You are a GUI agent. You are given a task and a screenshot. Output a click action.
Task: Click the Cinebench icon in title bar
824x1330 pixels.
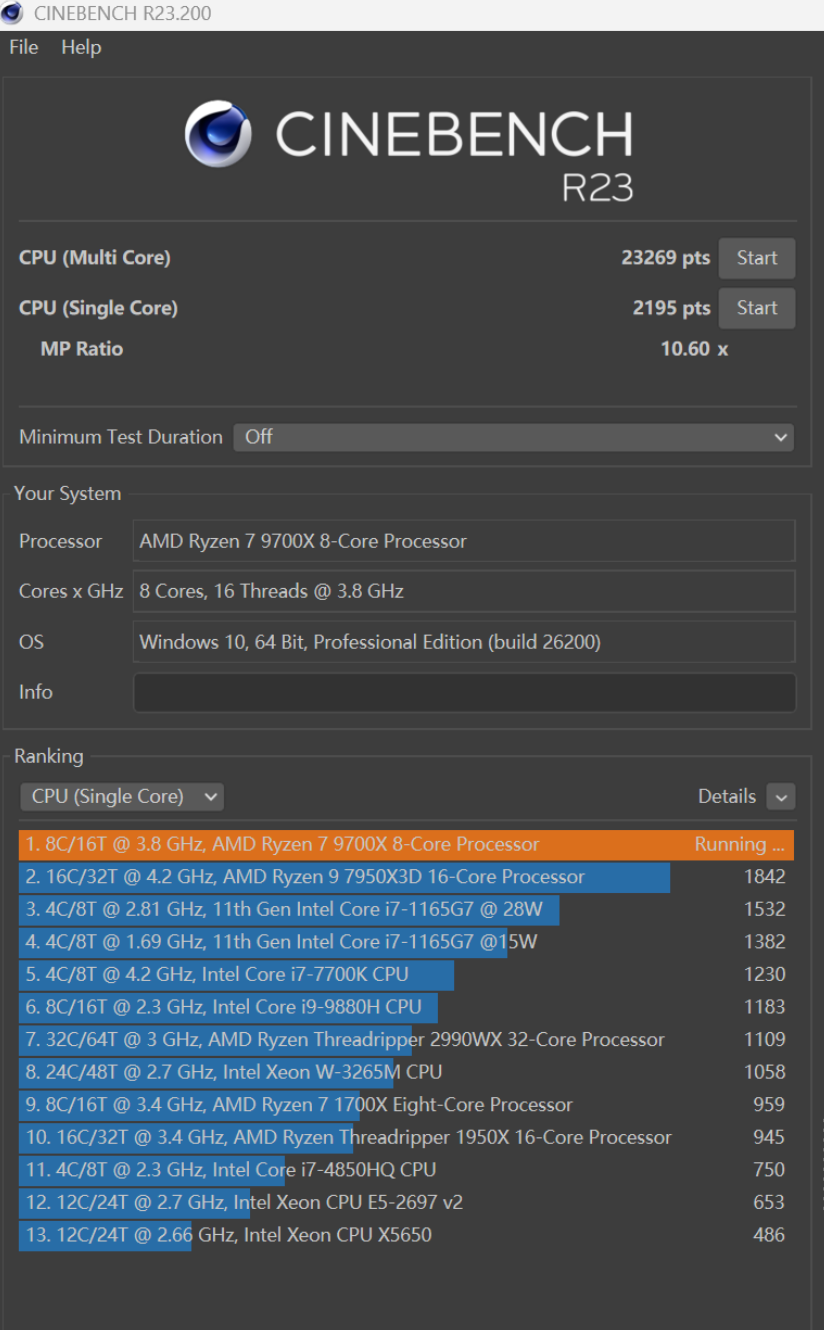(x=13, y=14)
